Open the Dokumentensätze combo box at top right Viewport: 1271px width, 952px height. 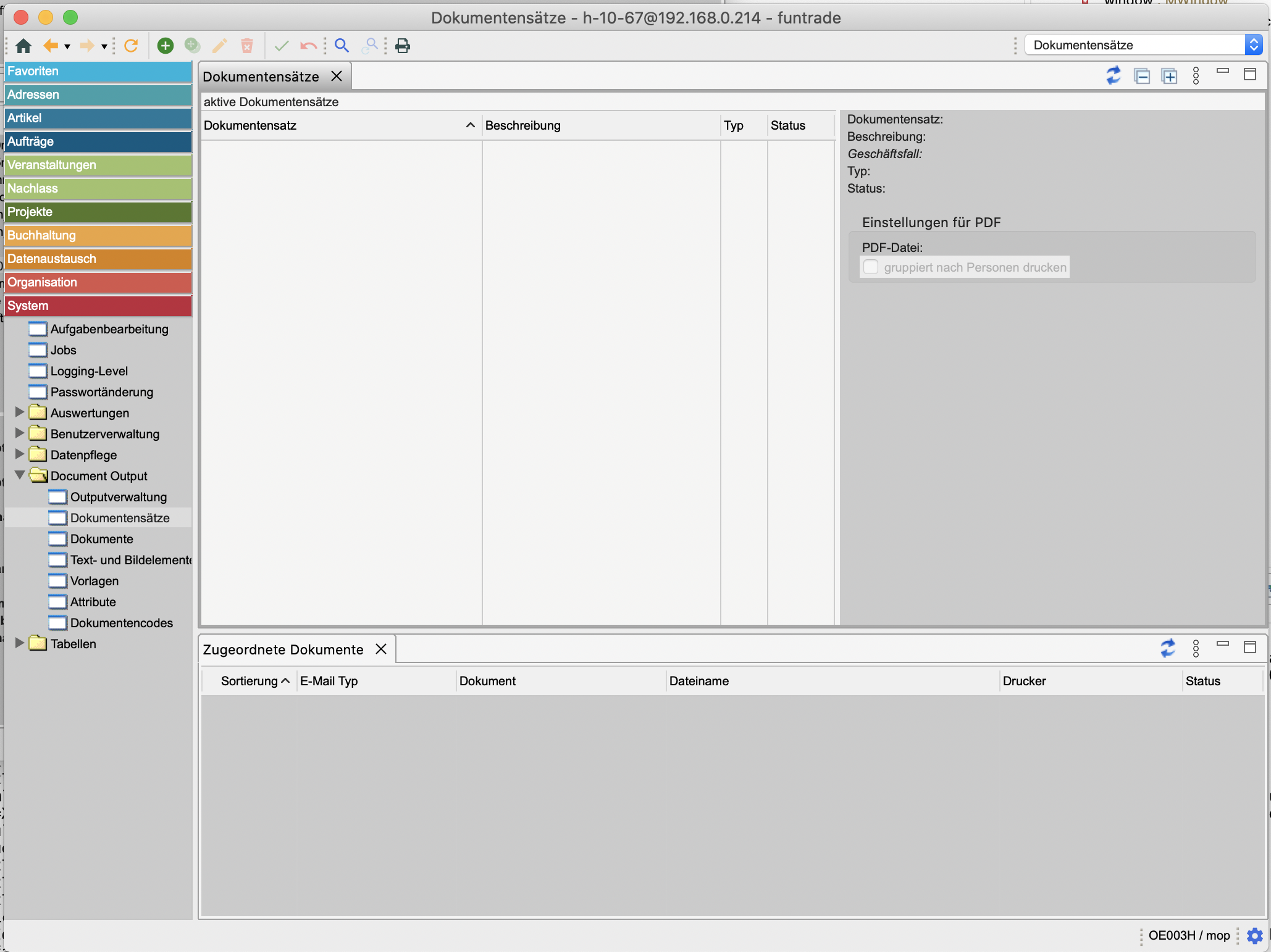click(1253, 45)
